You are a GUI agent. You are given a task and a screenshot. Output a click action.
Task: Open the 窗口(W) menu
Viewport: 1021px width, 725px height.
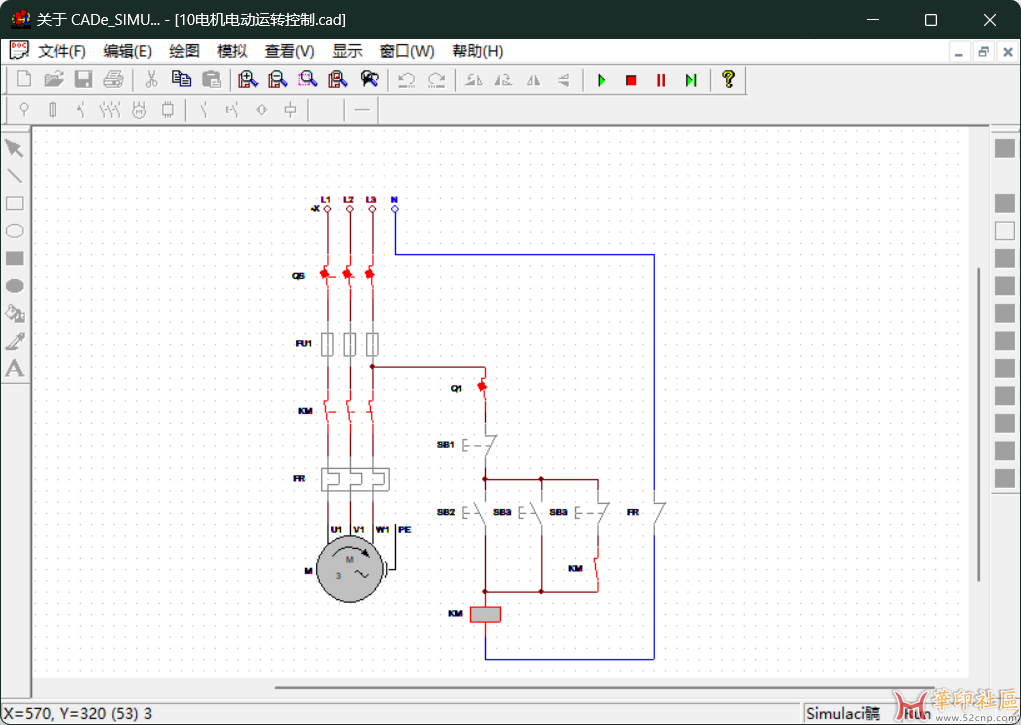pyautogui.click(x=407, y=51)
